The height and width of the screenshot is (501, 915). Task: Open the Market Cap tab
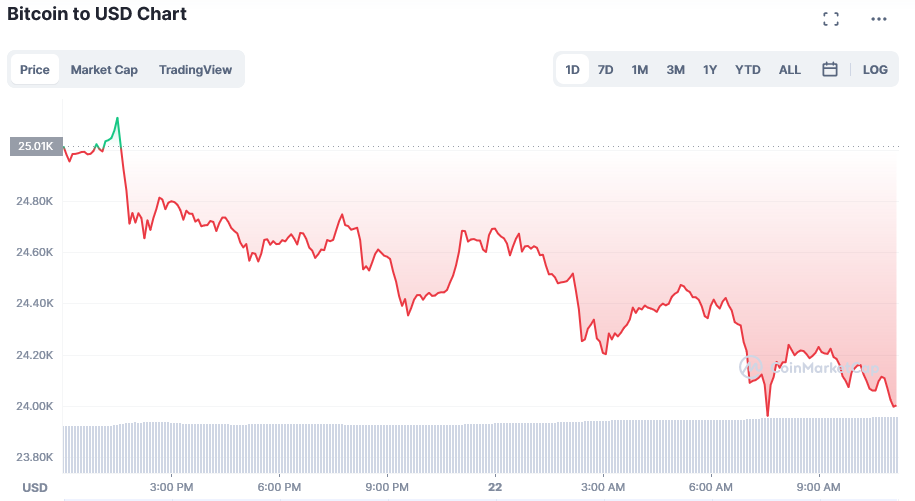point(104,69)
